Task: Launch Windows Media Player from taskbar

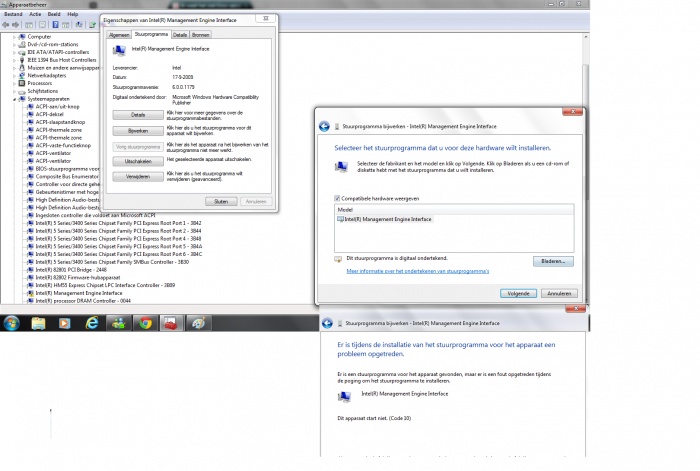Action: tap(65, 323)
